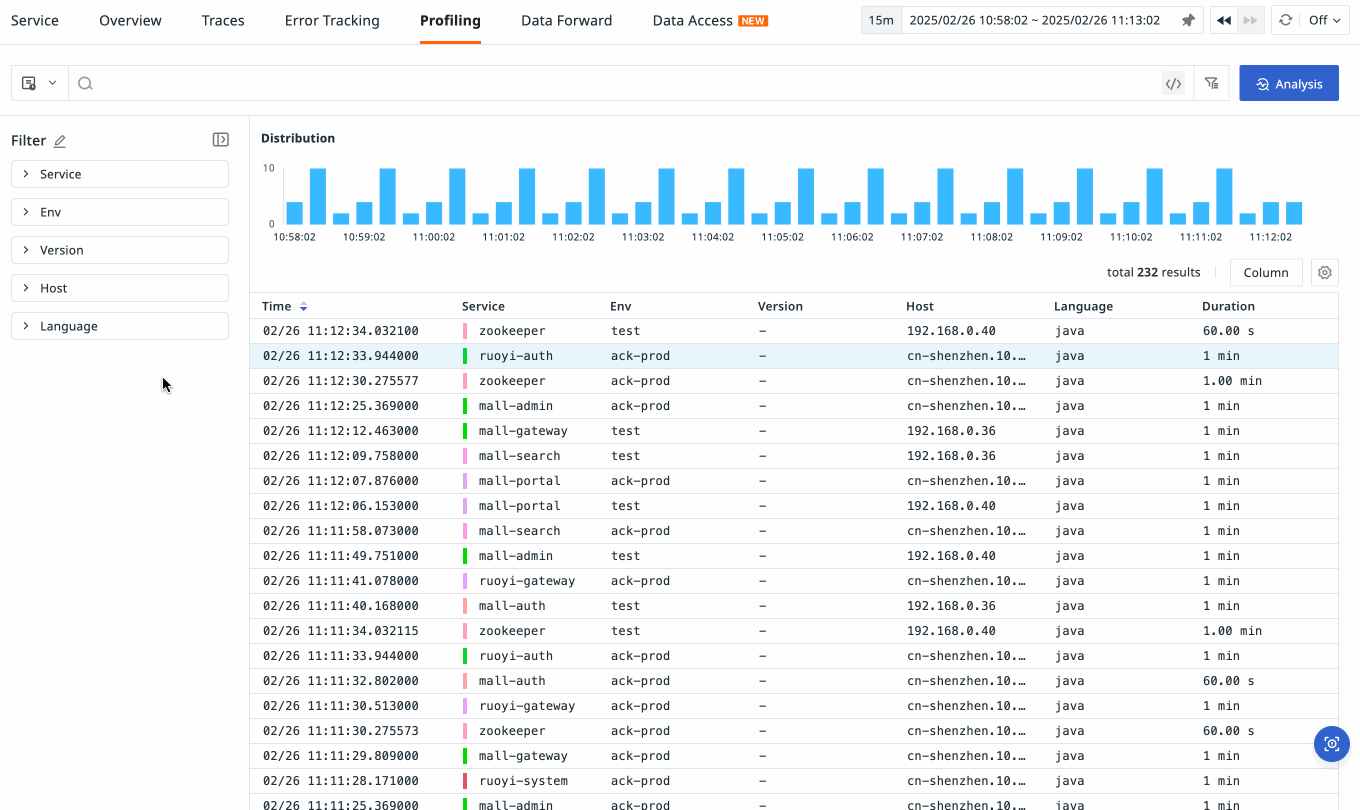Open the saved views dropdown beside search
The width and height of the screenshot is (1360, 810).
coord(40,84)
